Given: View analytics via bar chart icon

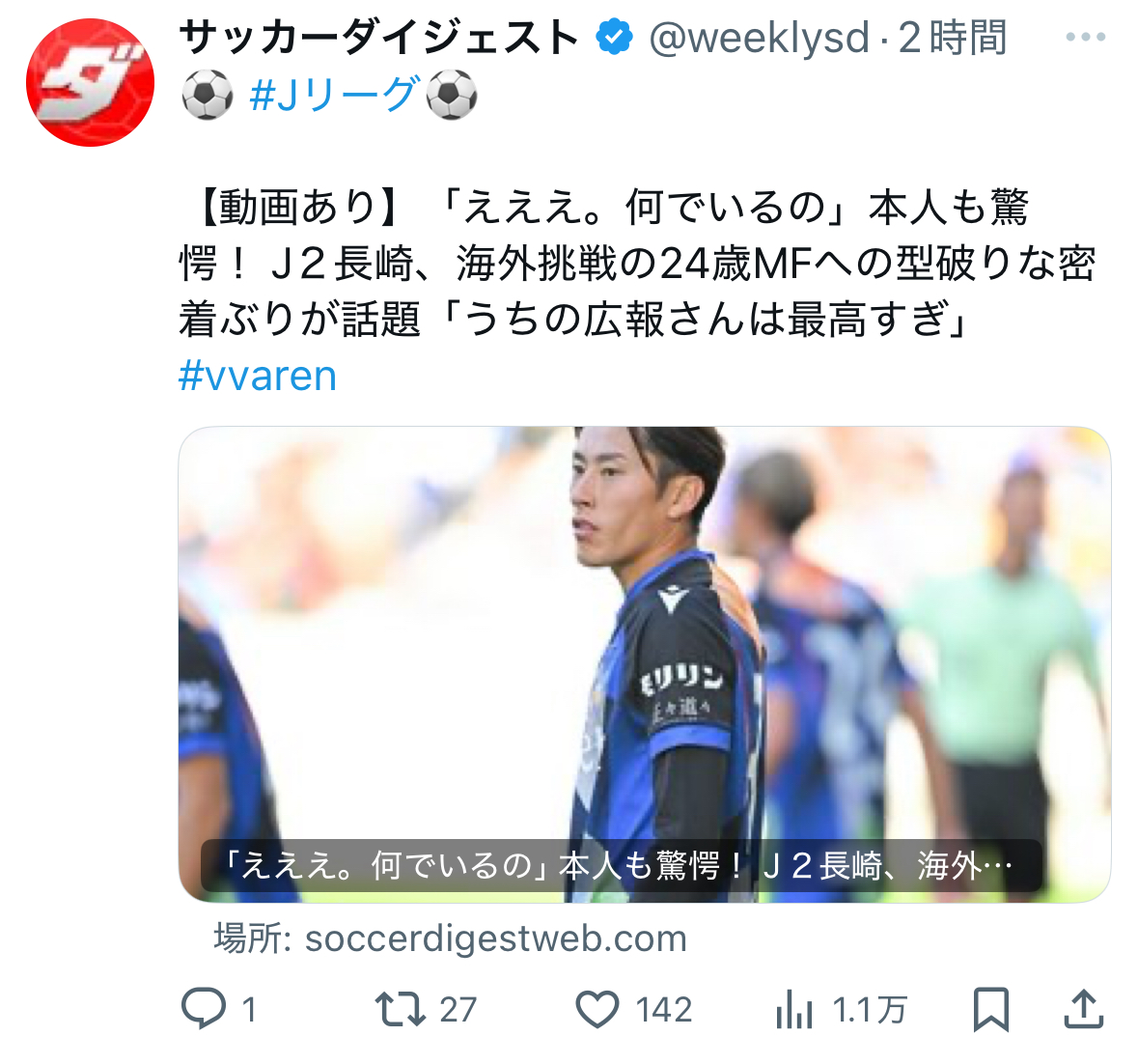Looking at the screenshot, I should (794, 1010).
